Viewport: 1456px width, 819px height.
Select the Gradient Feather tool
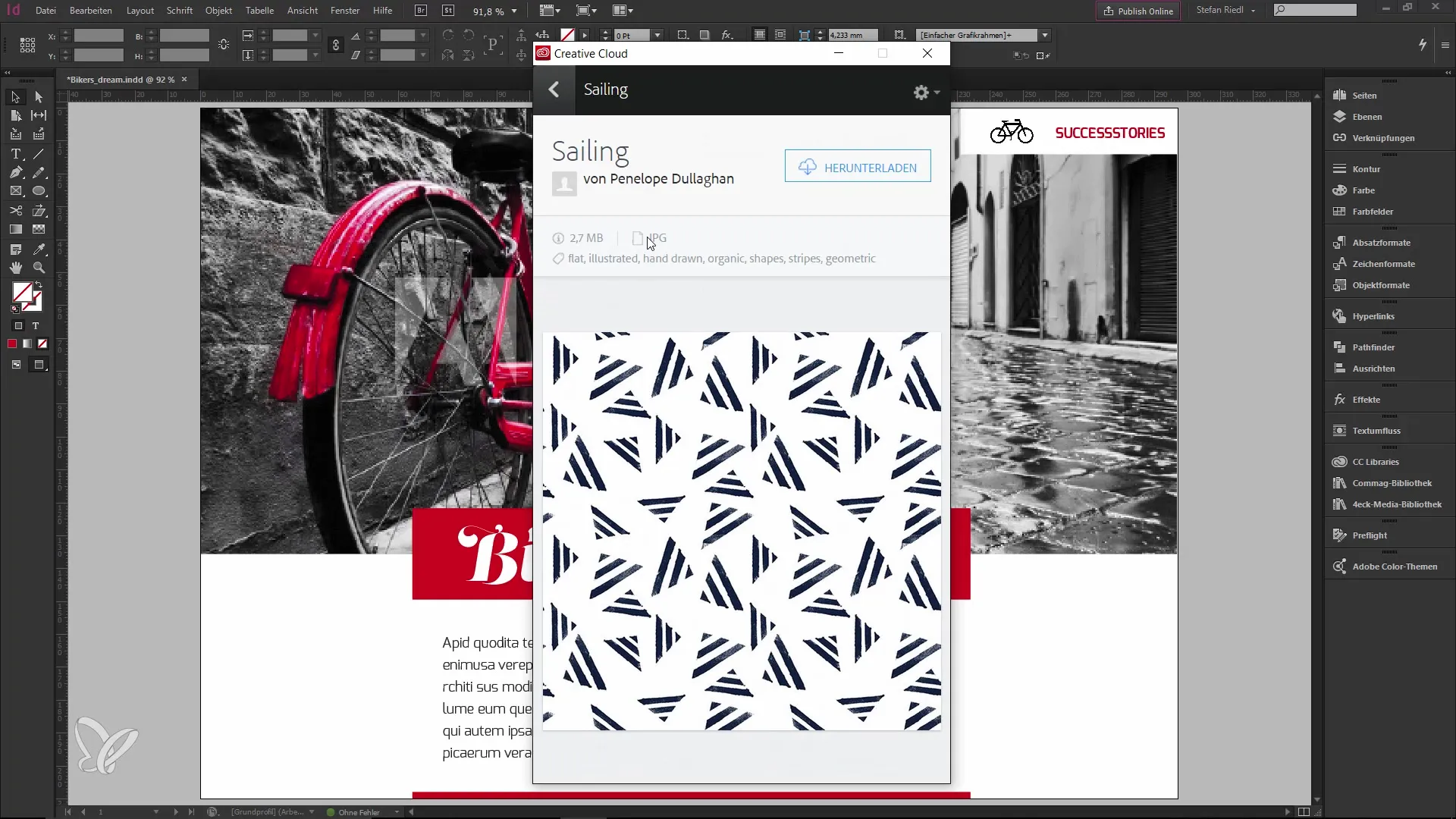[39, 229]
